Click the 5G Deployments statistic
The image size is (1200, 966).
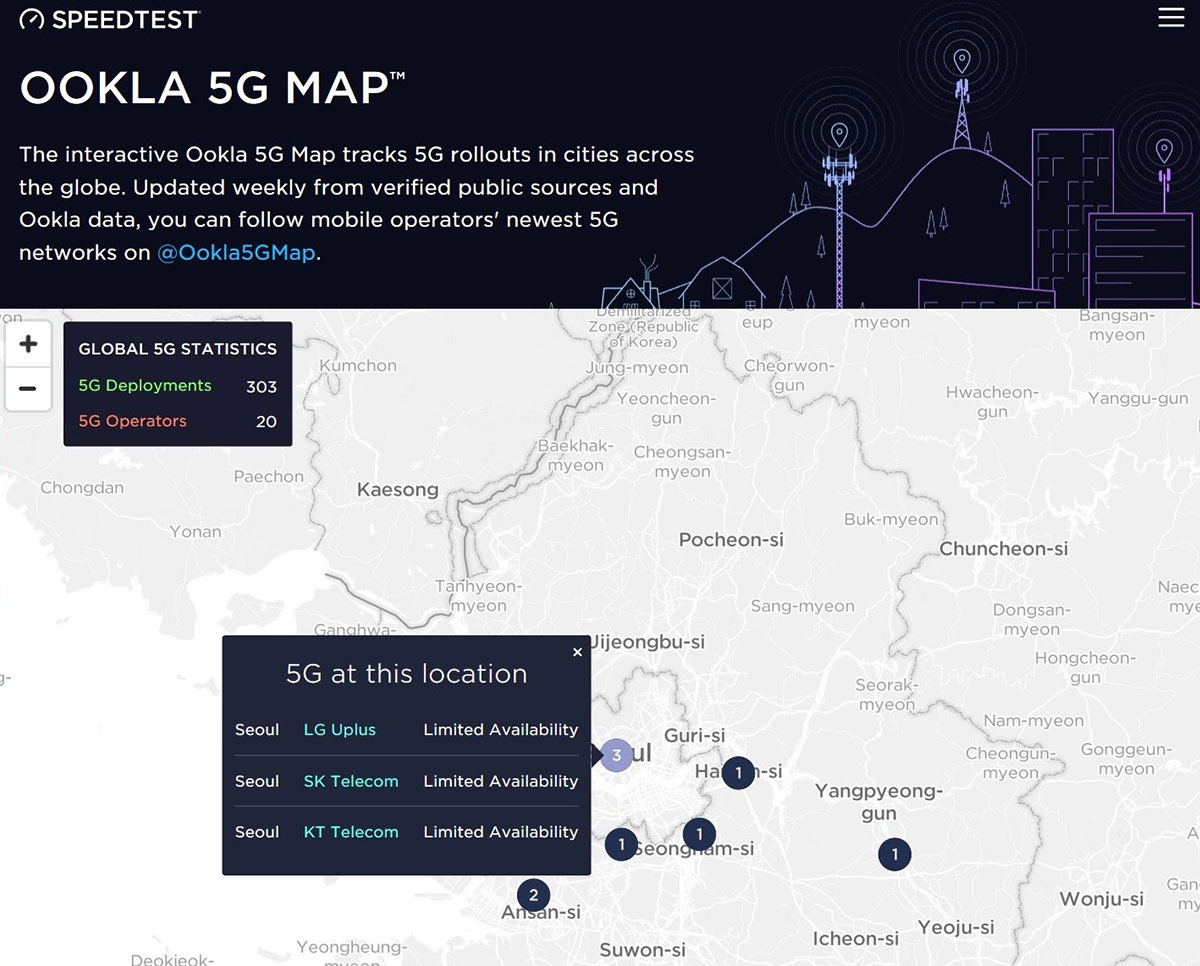coord(145,386)
